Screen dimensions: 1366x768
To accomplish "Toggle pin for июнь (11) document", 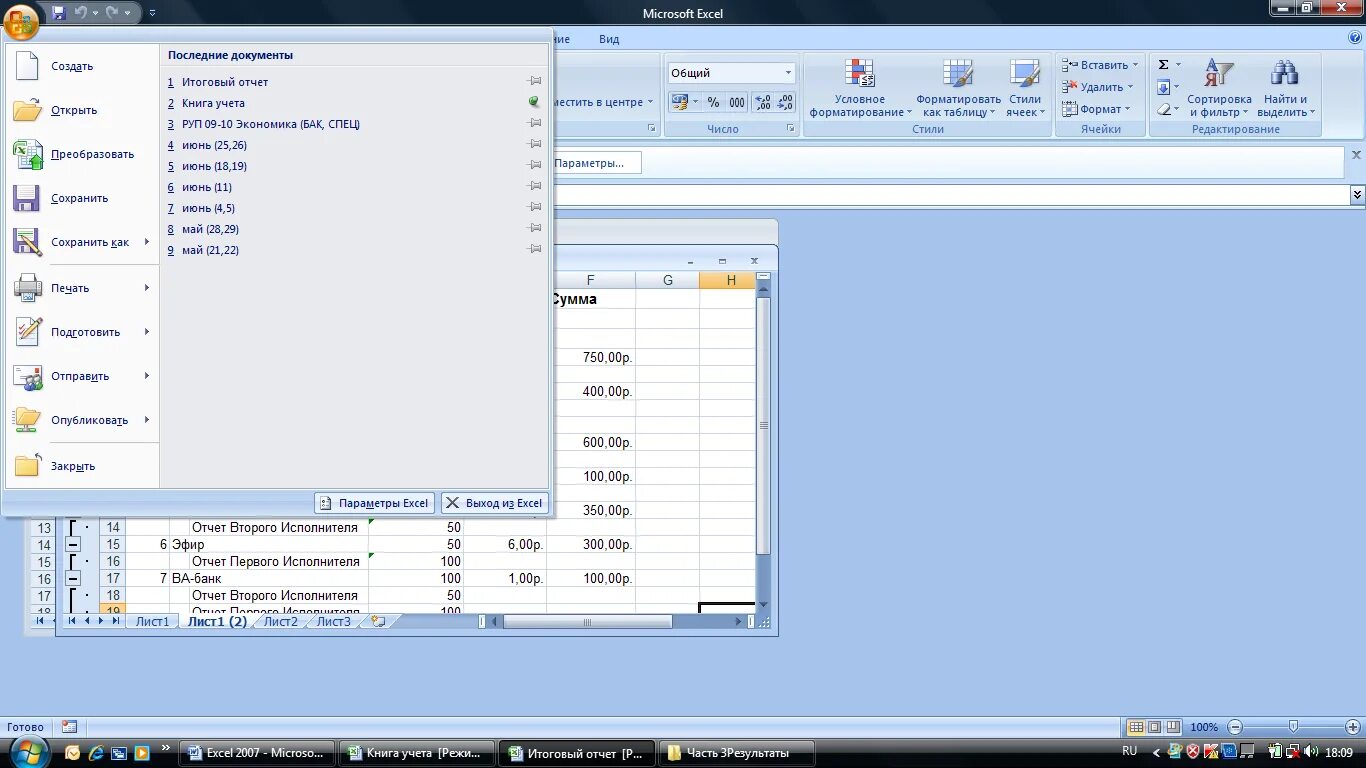I will (x=535, y=186).
